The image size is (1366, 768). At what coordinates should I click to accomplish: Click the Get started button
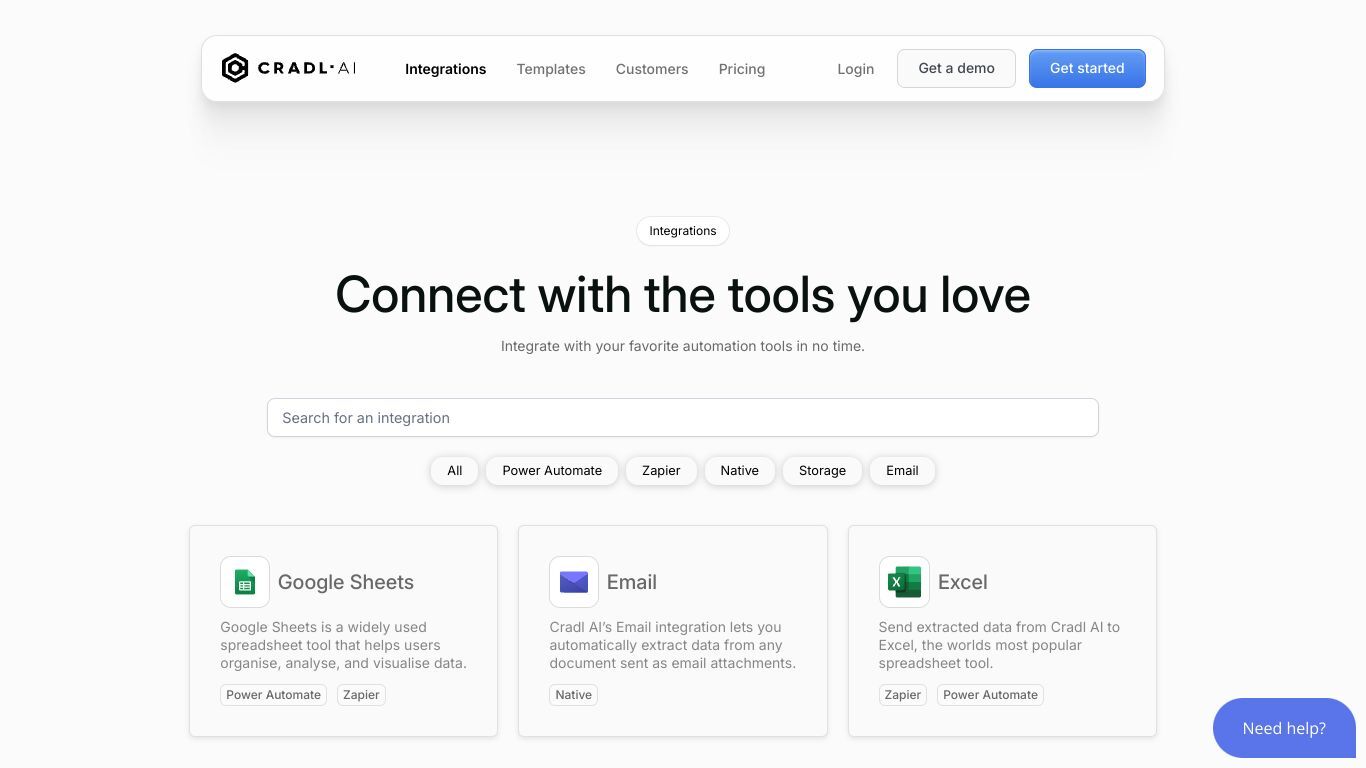(x=1087, y=68)
